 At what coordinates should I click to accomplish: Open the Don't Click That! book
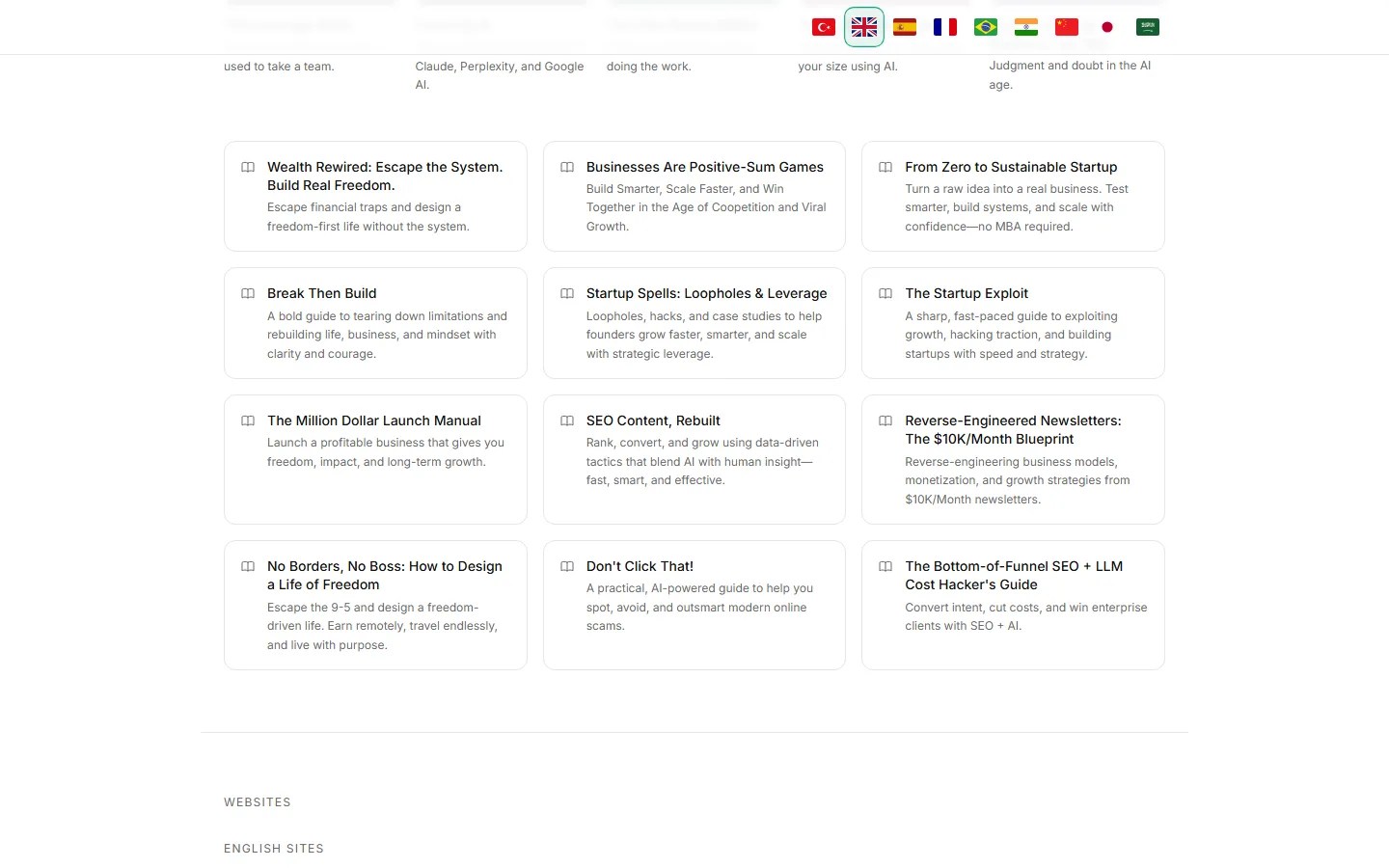click(694, 605)
